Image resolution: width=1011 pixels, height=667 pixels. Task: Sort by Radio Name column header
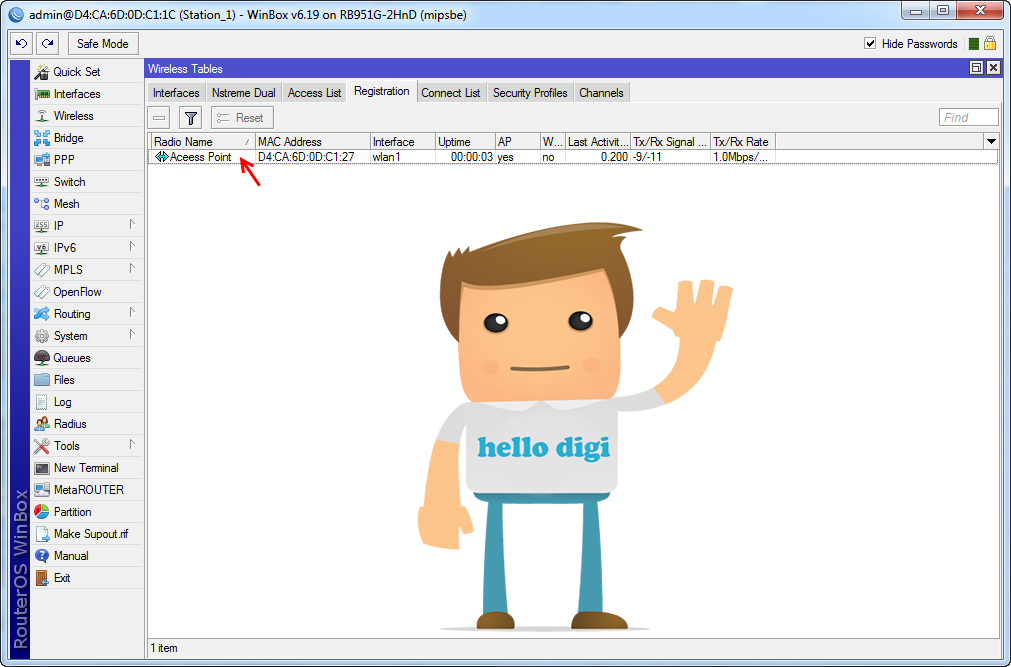[x=202, y=141]
